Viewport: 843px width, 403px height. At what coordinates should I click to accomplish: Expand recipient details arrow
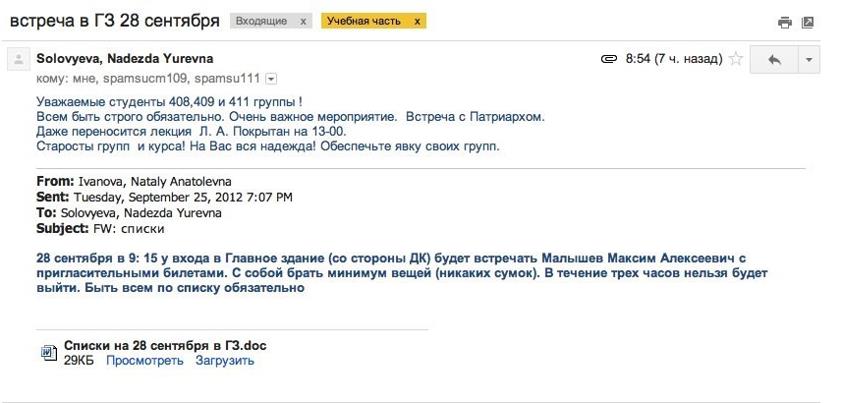pos(272,79)
